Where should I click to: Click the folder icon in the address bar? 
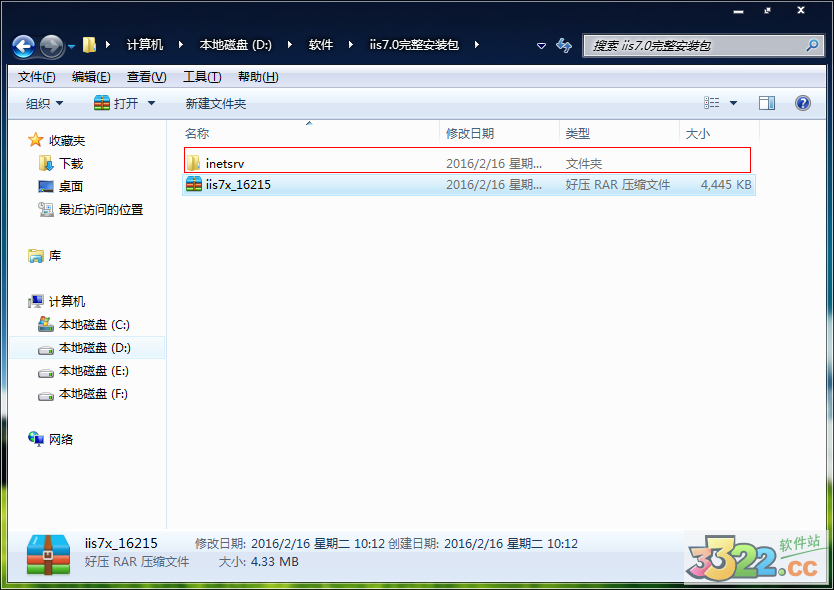coord(89,45)
